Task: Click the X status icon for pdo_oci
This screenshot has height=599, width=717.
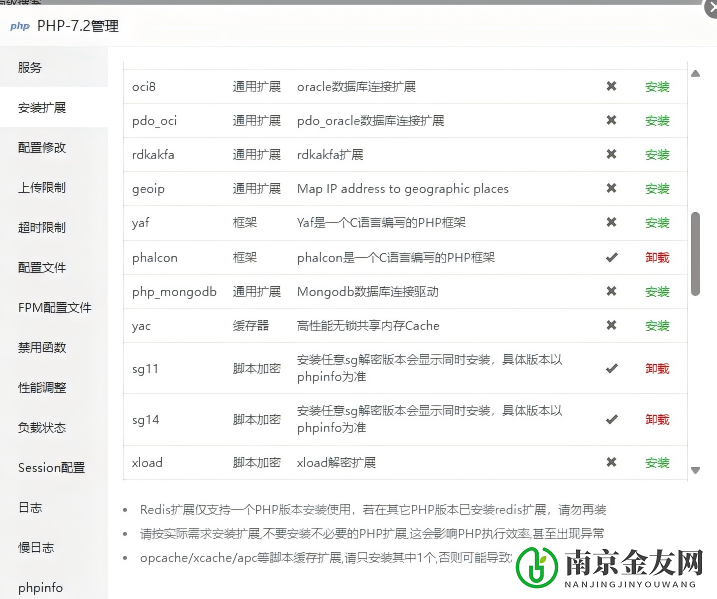Action: click(x=611, y=120)
